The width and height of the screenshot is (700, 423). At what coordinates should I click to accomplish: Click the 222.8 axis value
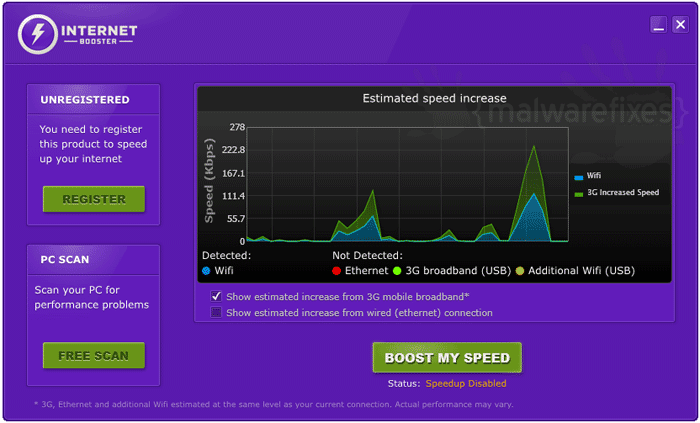click(233, 150)
